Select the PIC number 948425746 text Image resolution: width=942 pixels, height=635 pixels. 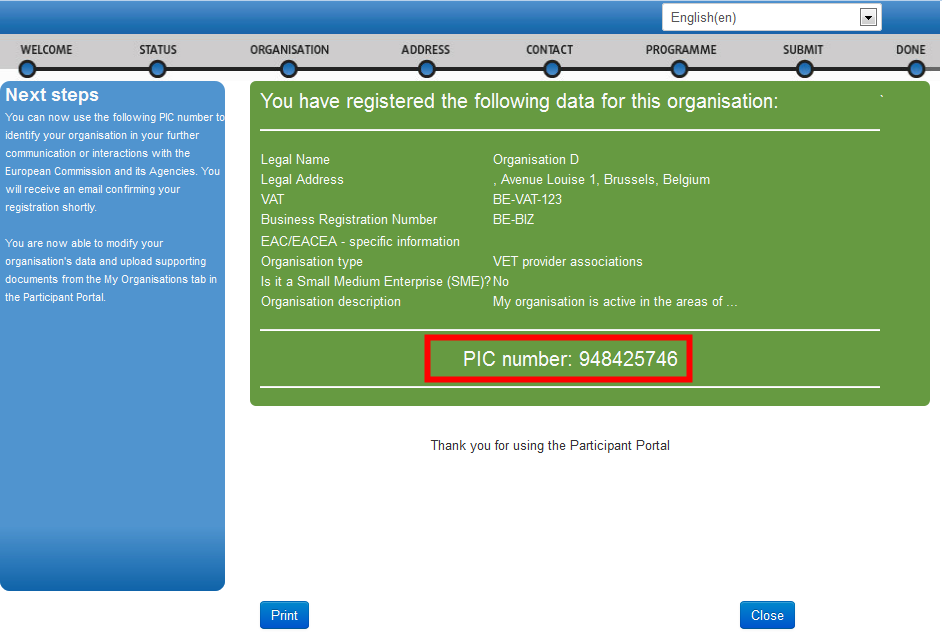point(570,359)
